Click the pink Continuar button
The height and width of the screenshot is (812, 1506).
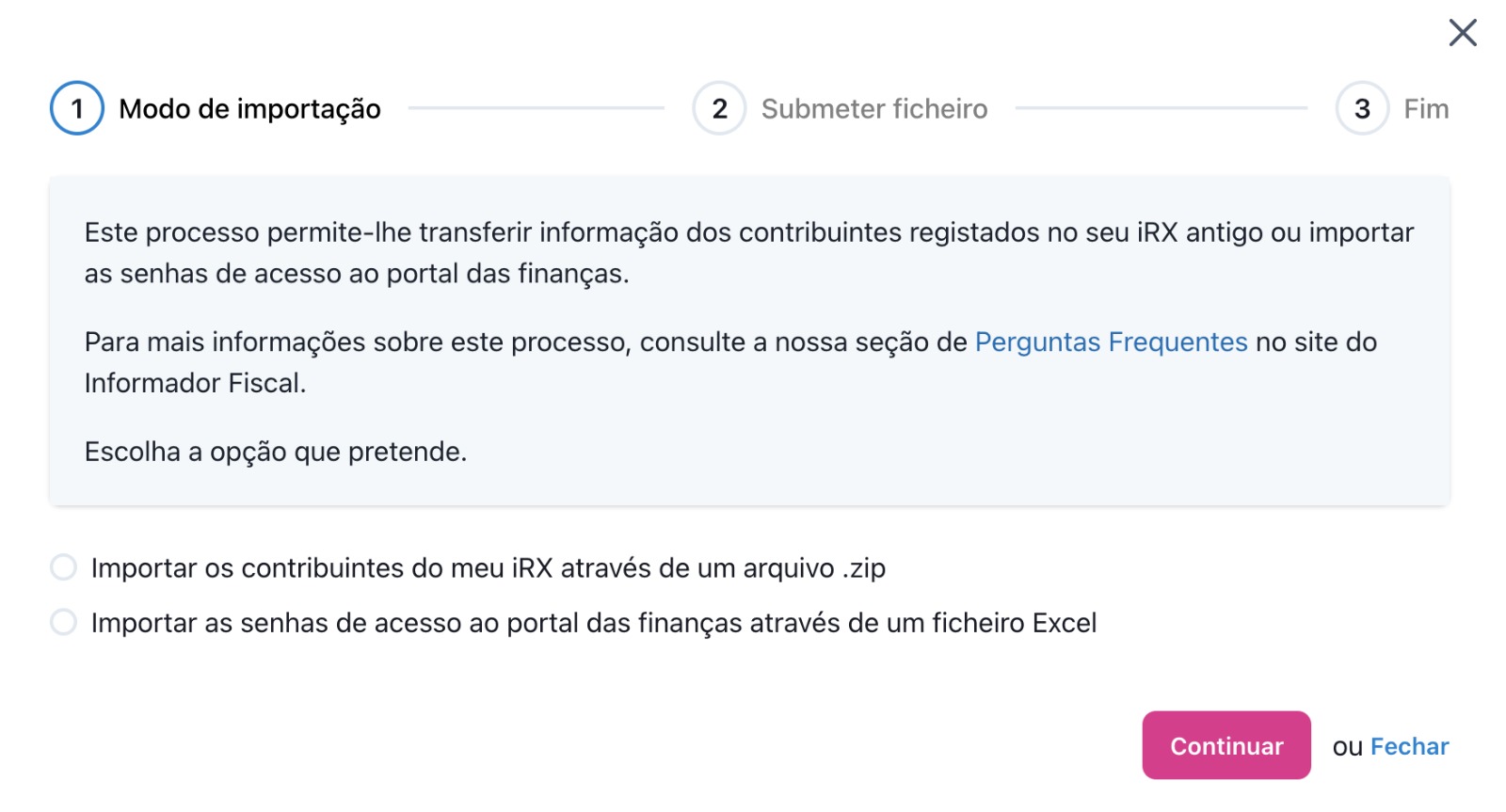pyautogui.click(x=1226, y=745)
